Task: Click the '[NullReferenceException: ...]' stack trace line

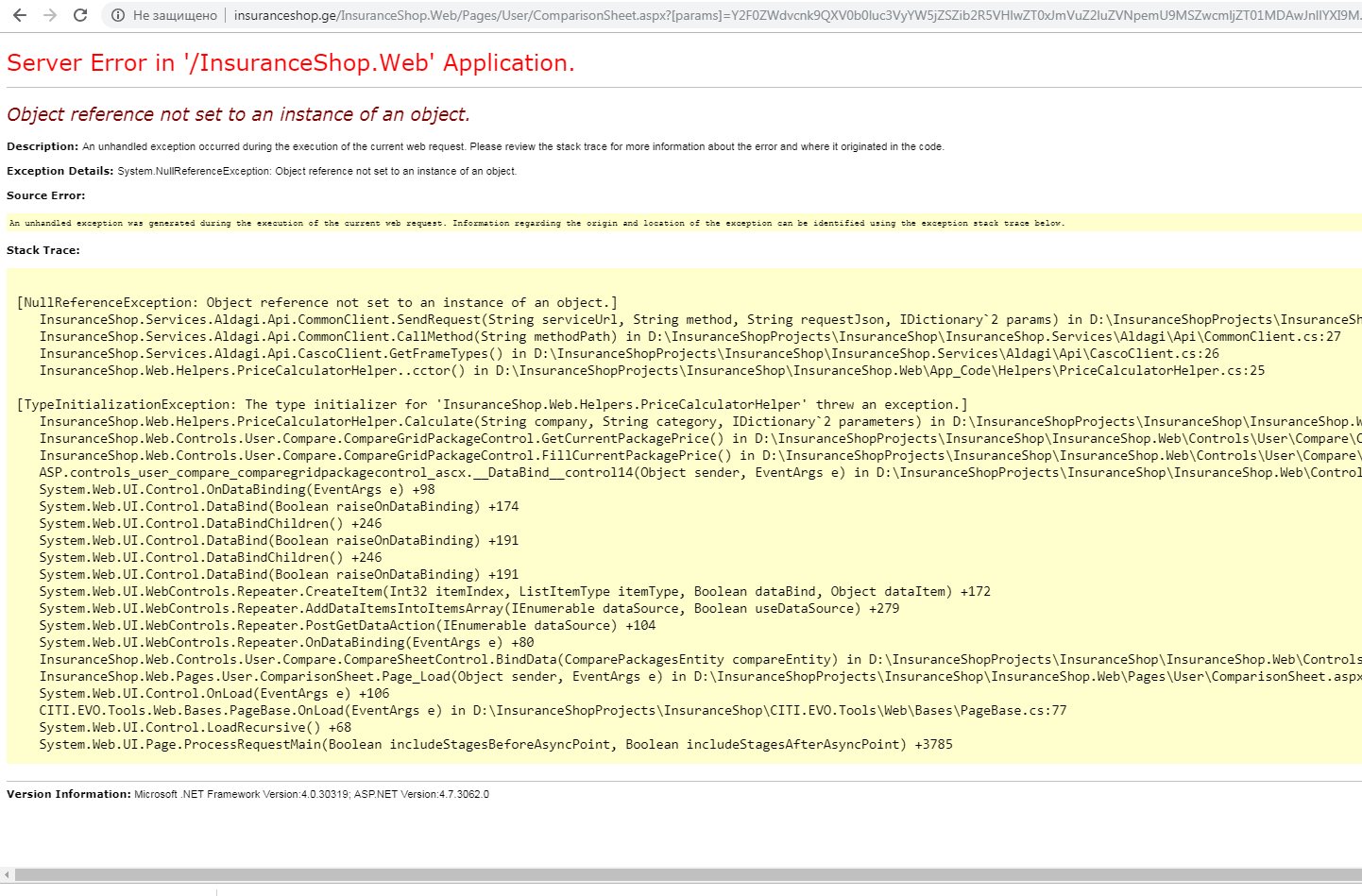Action: point(317,303)
